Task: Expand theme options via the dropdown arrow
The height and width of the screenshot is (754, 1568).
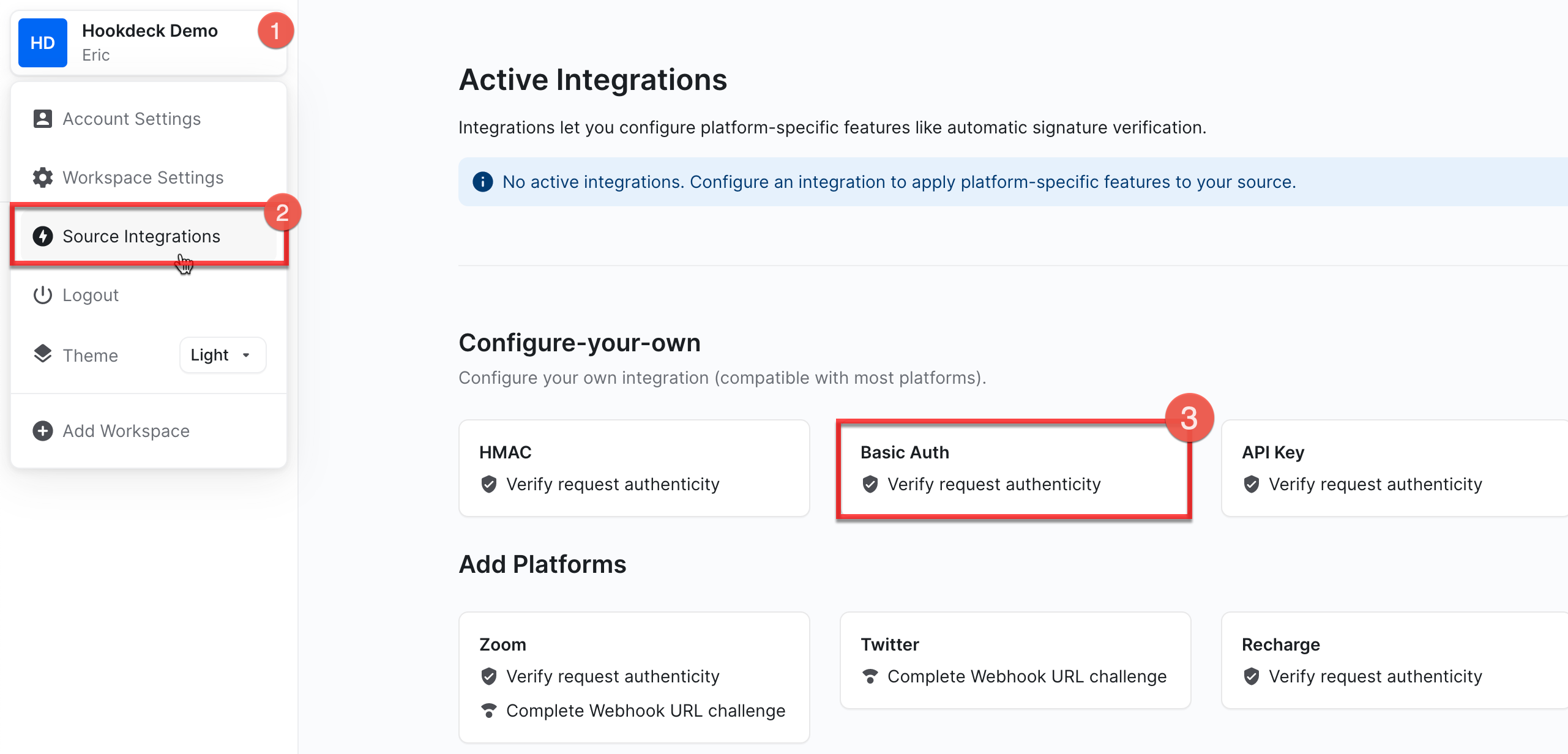Action: pos(246,355)
